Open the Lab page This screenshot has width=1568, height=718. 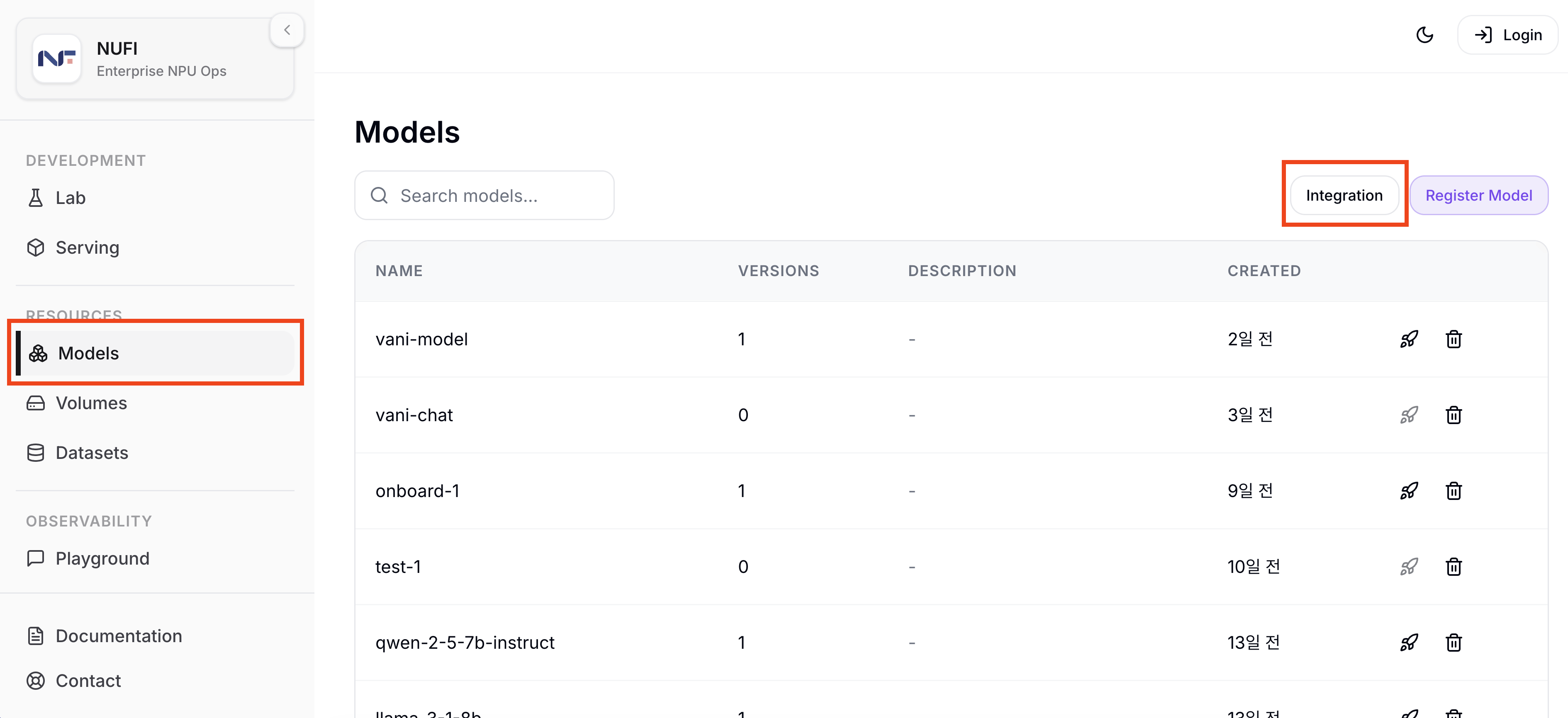[x=155, y=198]
